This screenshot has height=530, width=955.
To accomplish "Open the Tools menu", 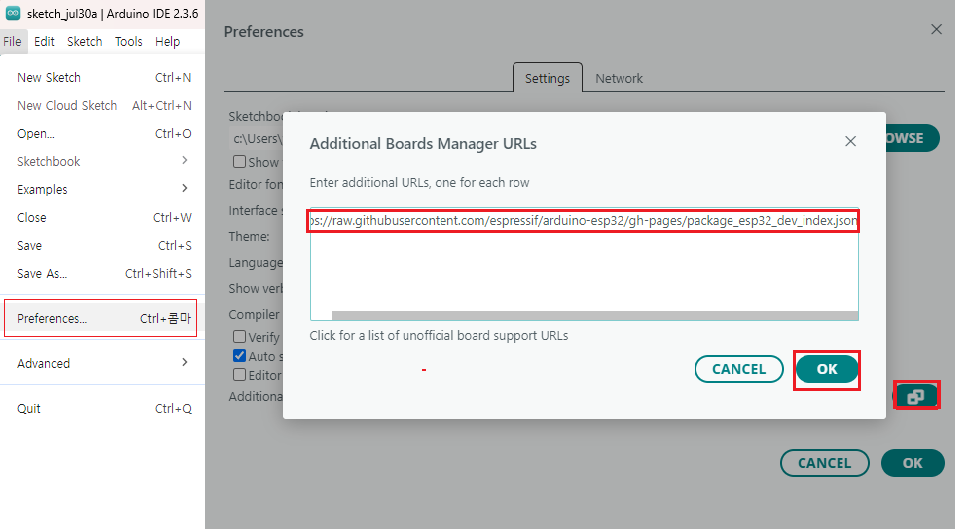I will (129, 41).
